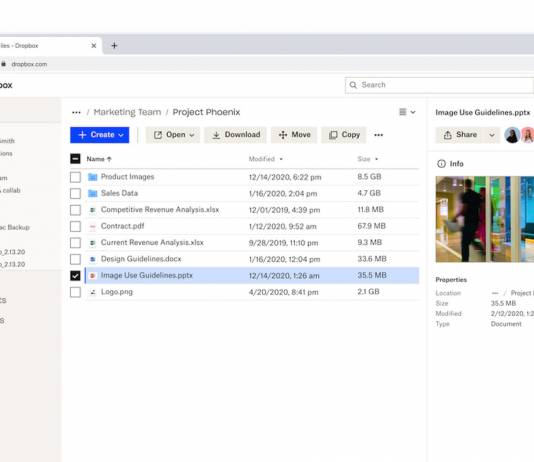Check the Current Revenue Analysis.xlsx checkbox
534x462 pixels.
[x=75, y=243]
